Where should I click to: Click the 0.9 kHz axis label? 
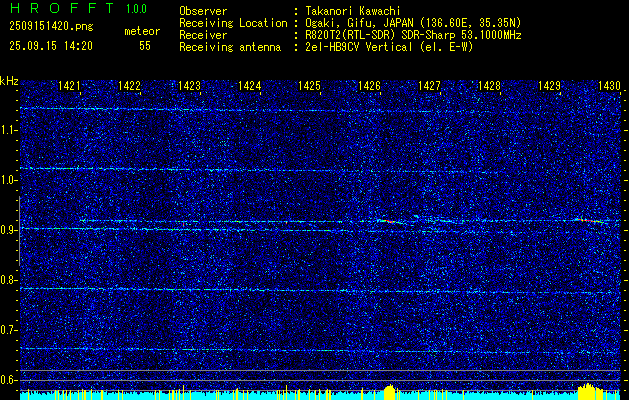point(8,230)
